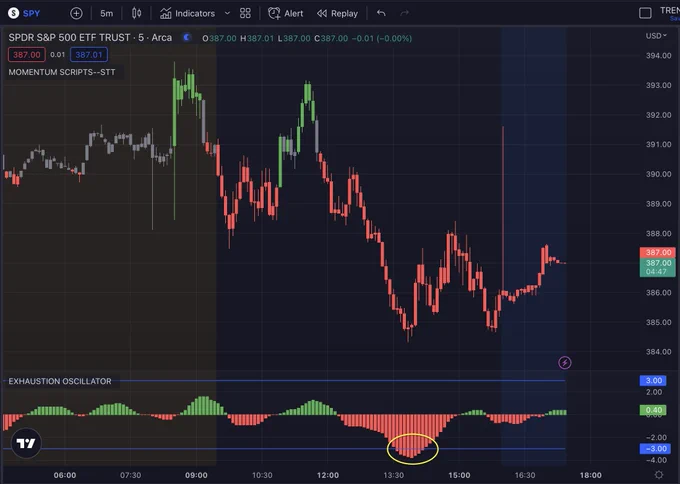Create a new Alert

[285, 13]
